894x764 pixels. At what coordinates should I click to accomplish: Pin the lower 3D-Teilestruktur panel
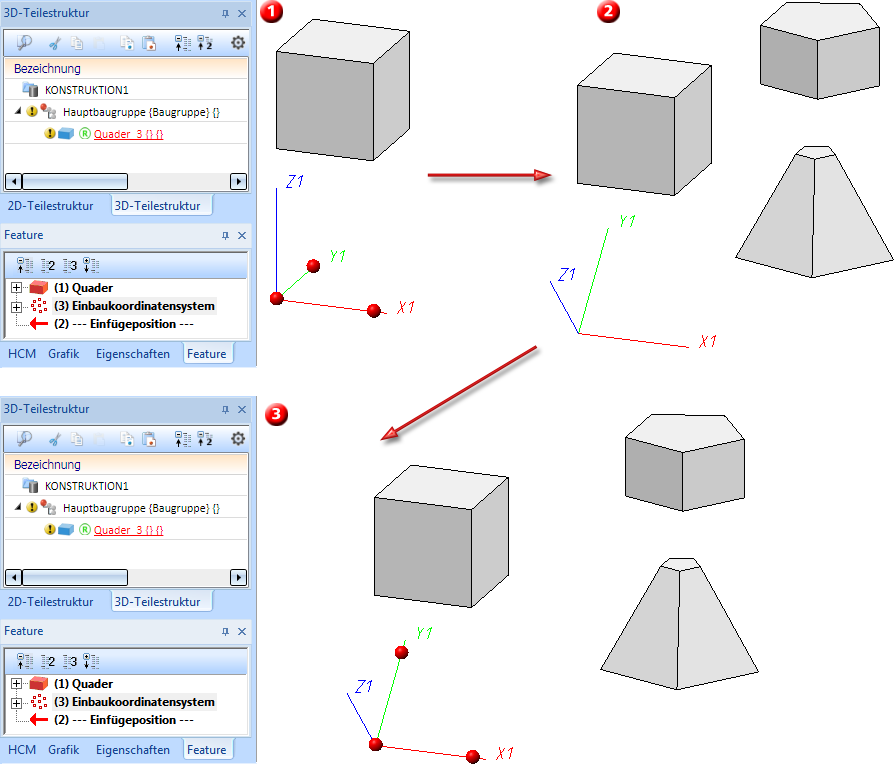click(x=225, y=410)
